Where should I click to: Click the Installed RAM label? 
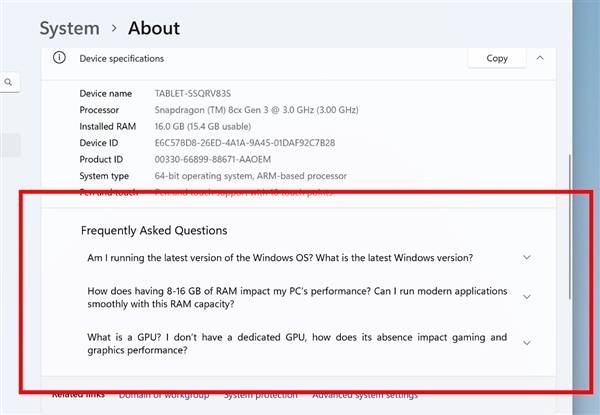[x=108, y=126]
